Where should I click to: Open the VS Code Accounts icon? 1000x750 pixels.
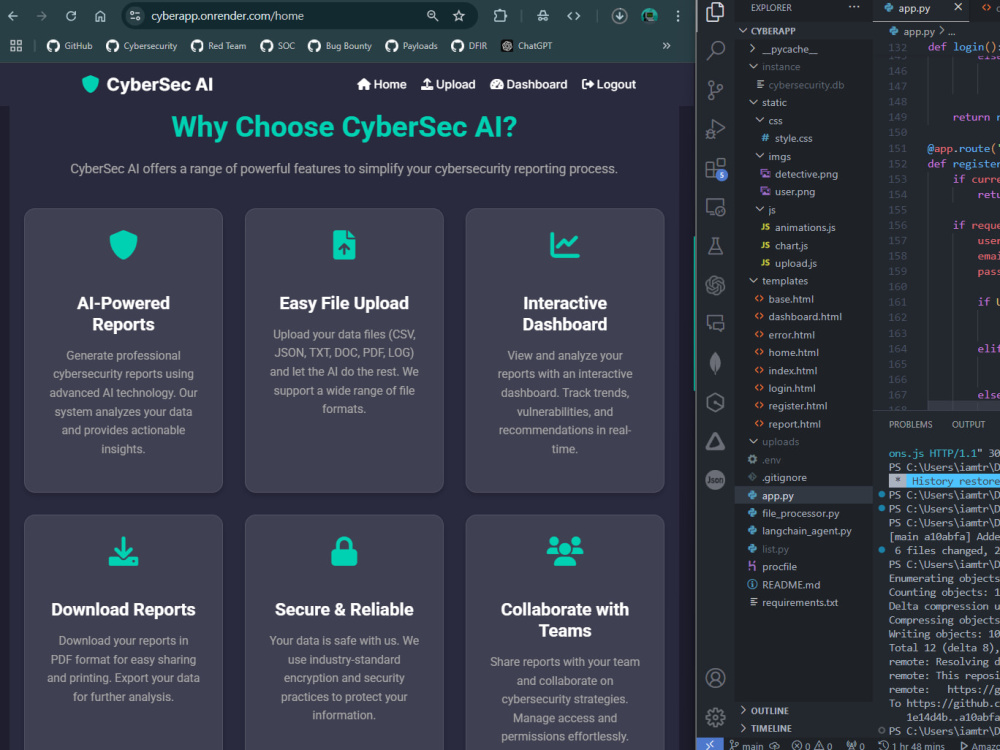click(716, 678)
